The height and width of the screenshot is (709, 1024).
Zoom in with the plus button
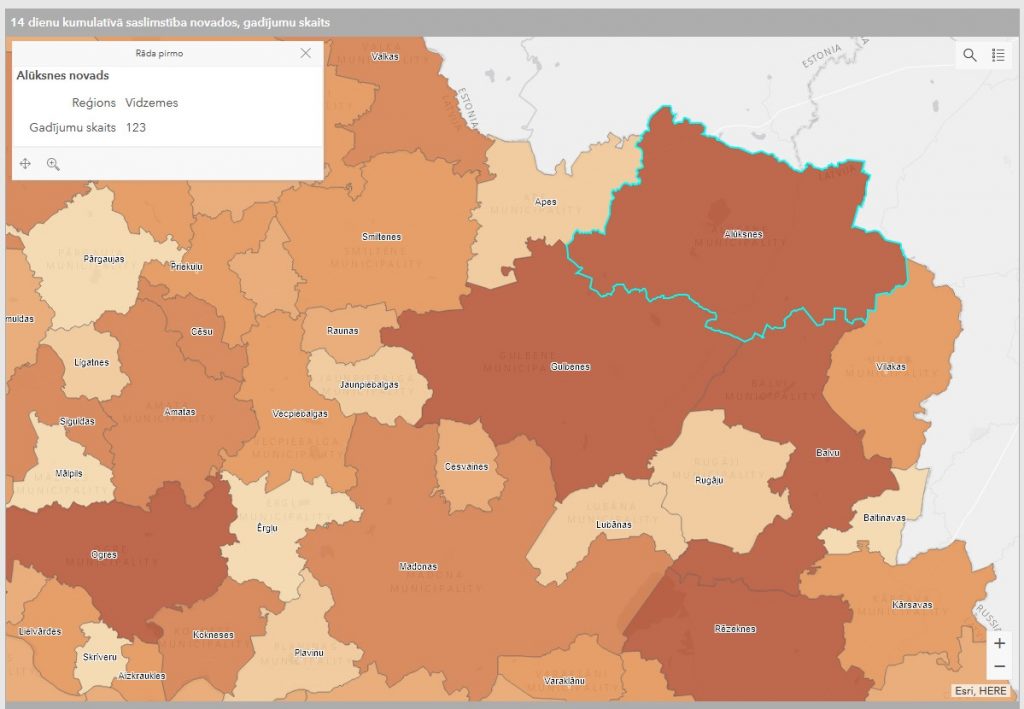coord(999,643)
